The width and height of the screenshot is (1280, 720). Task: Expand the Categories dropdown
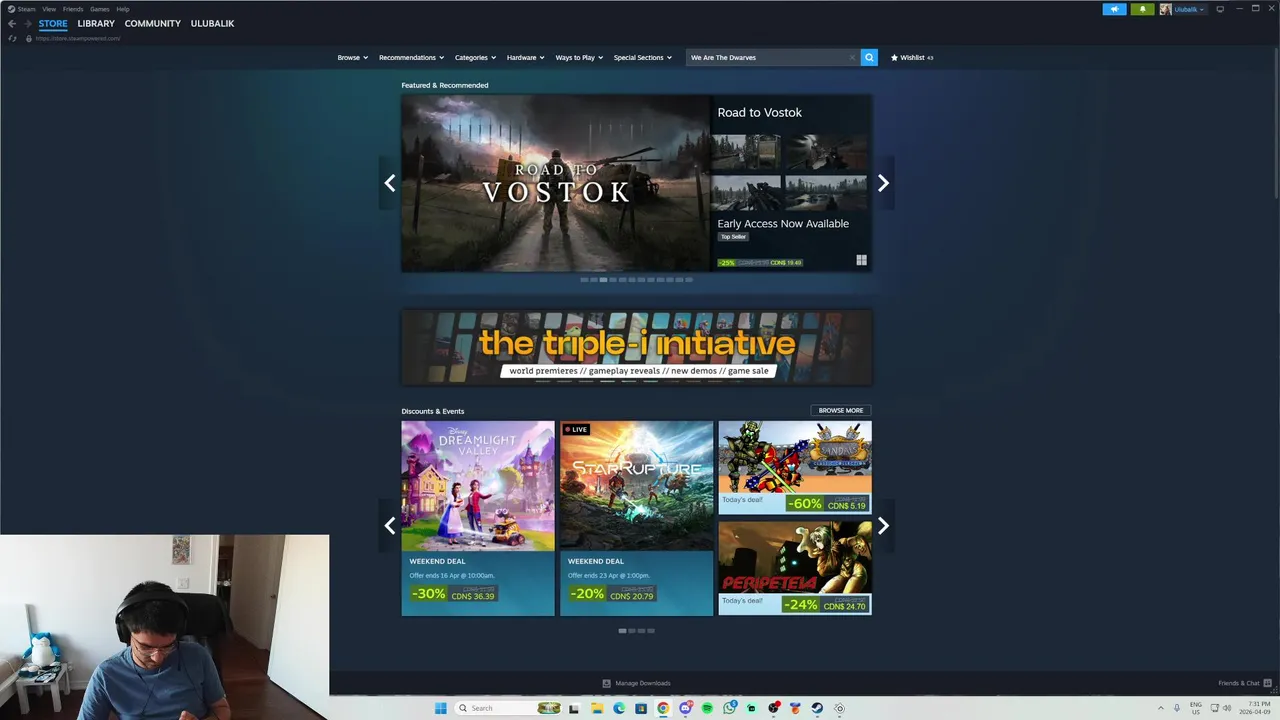pyautogui.click(x=475, y=57)
